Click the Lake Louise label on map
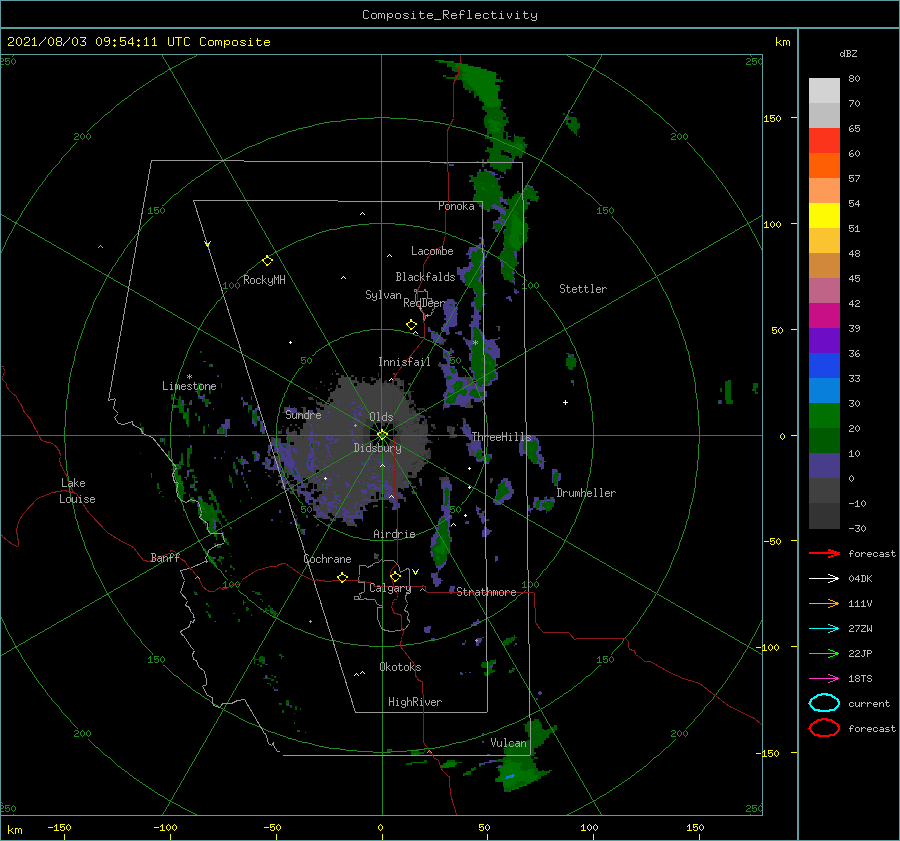 click(x=77, y=491)
